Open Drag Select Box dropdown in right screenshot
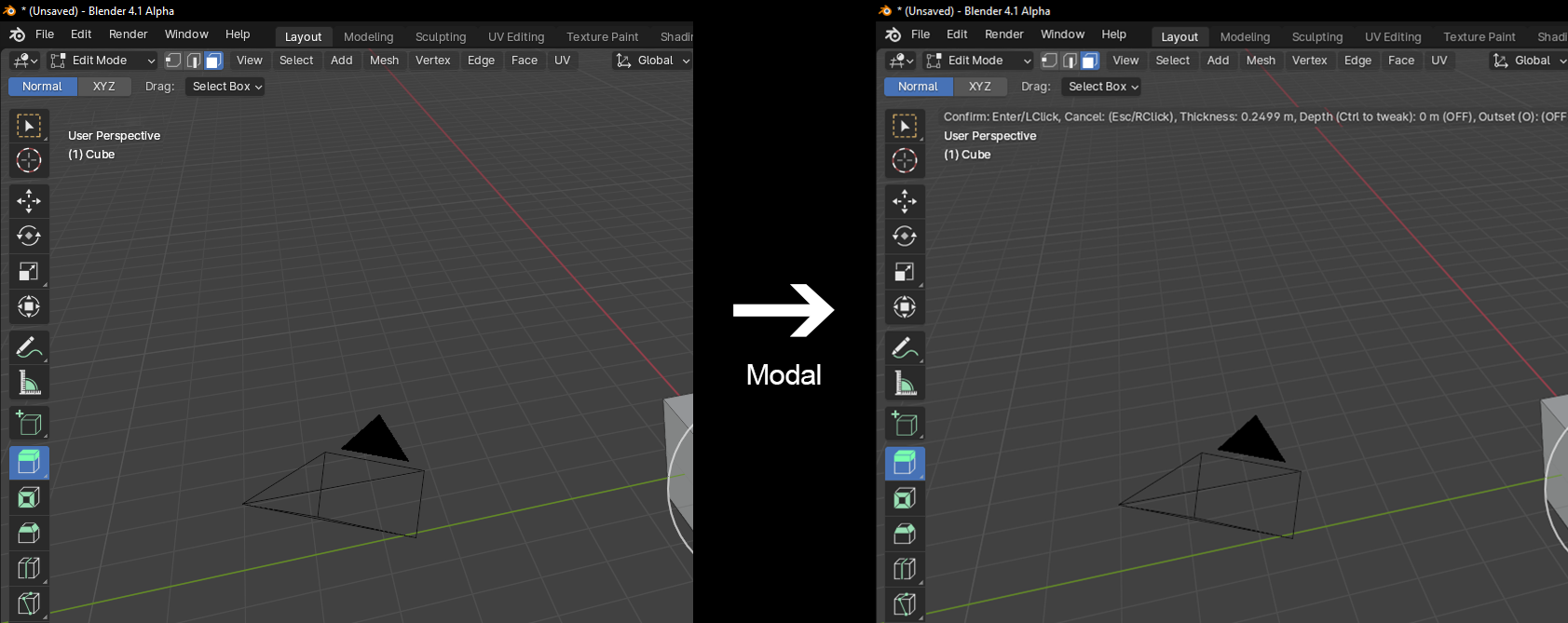This screenshot has width=1568, height=623. click(x=1101, y=87)
